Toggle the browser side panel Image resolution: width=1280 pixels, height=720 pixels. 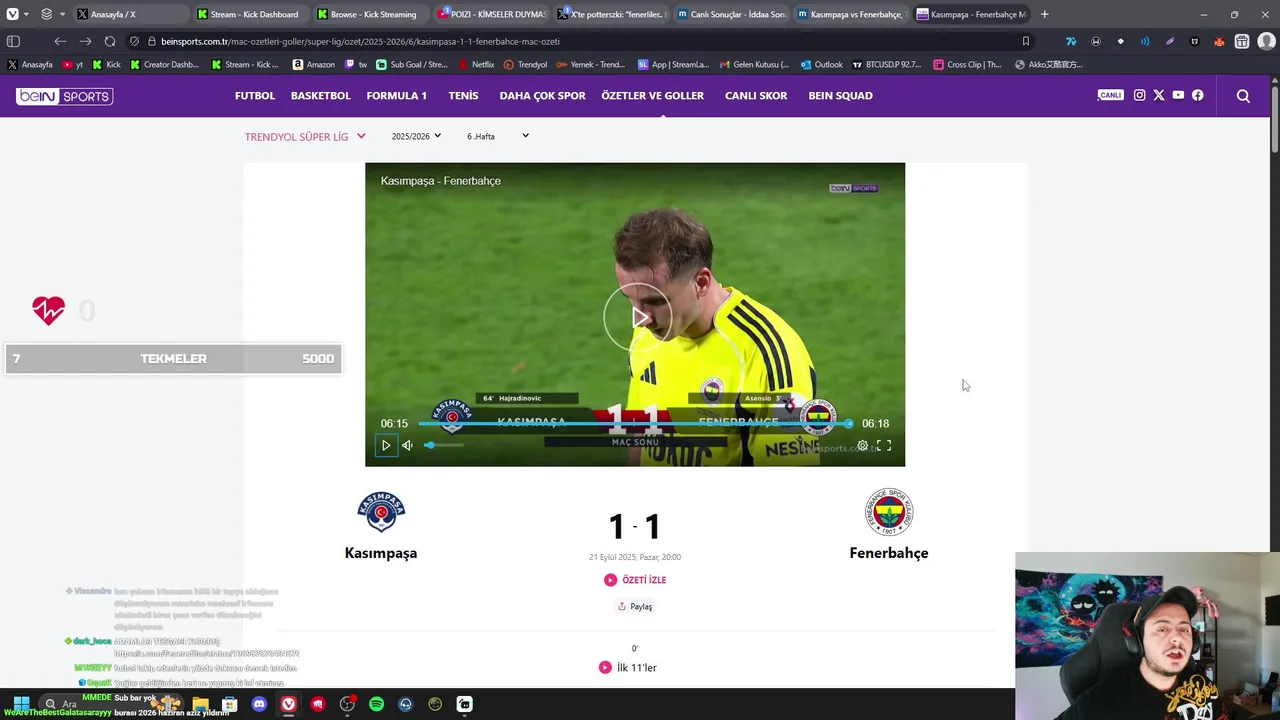click(x=13, y=41)
